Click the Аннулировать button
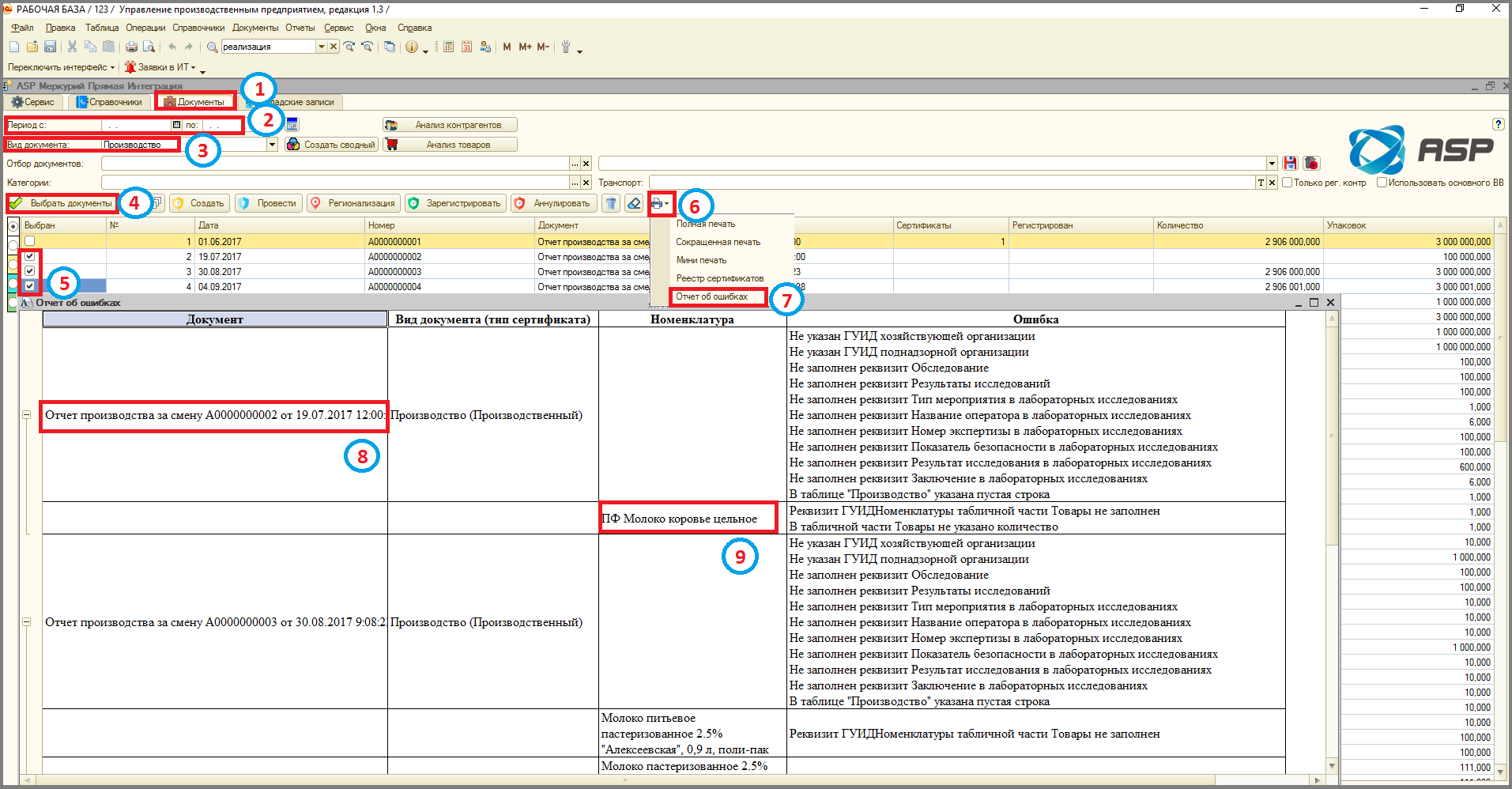This screenshot has height=789, width=1512. click(553, 203)
